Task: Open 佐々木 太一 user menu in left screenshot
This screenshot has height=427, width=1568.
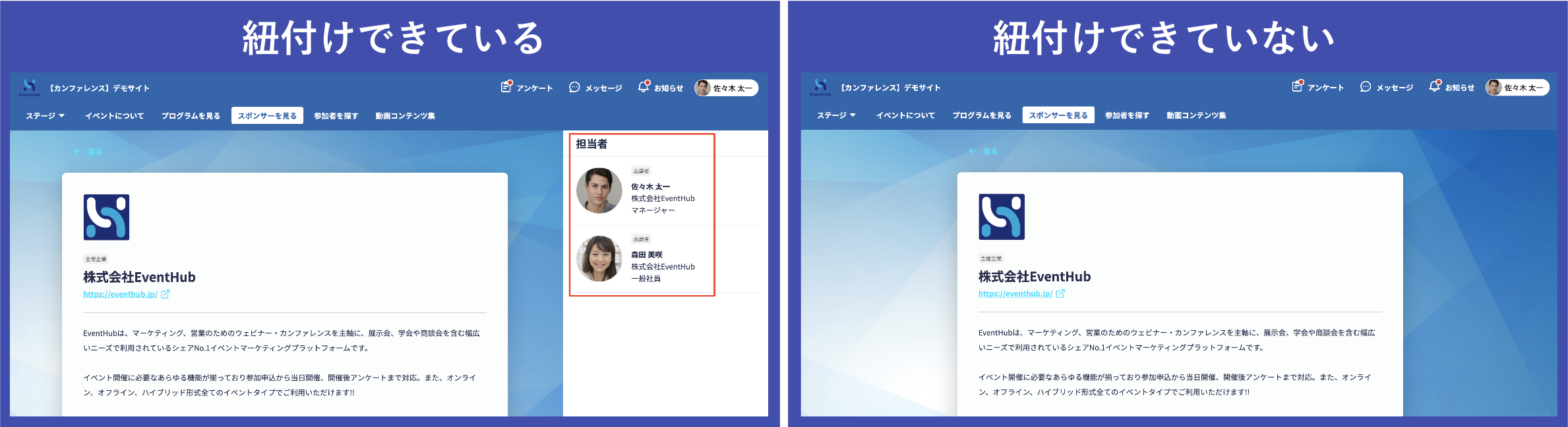Action: (x=726, y=88)
